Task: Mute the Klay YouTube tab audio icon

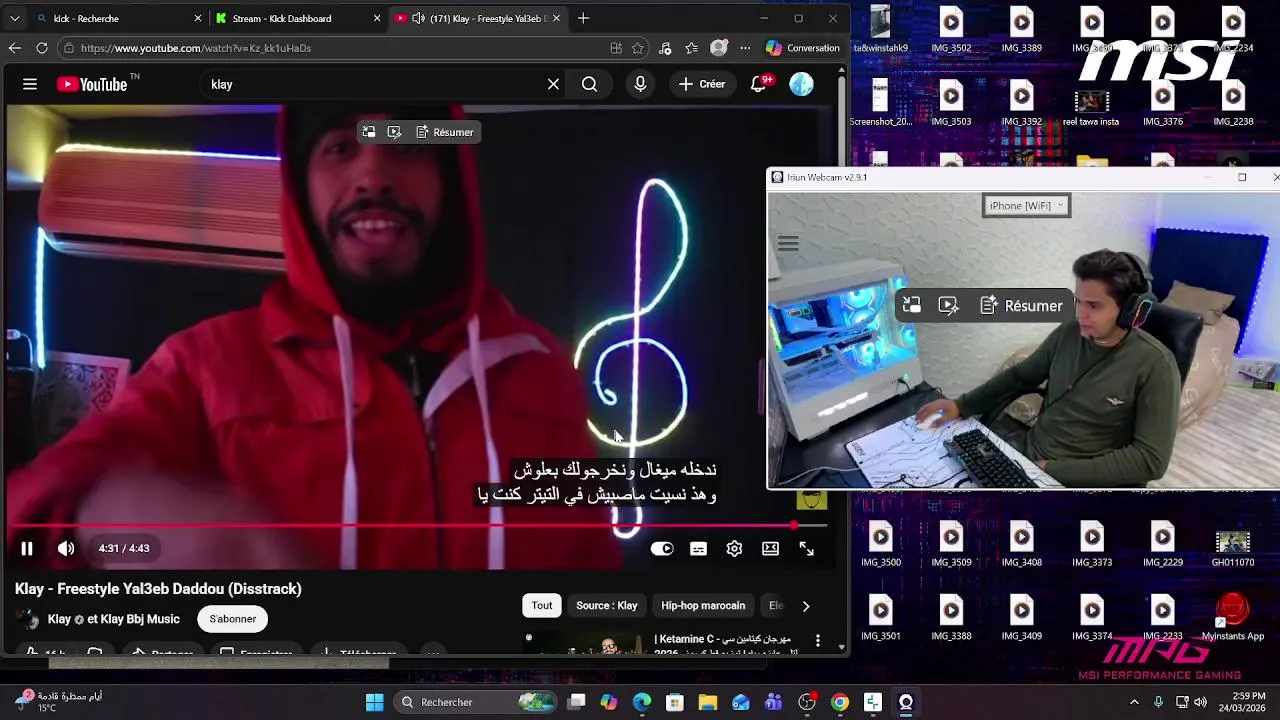Action: [418, 18]
